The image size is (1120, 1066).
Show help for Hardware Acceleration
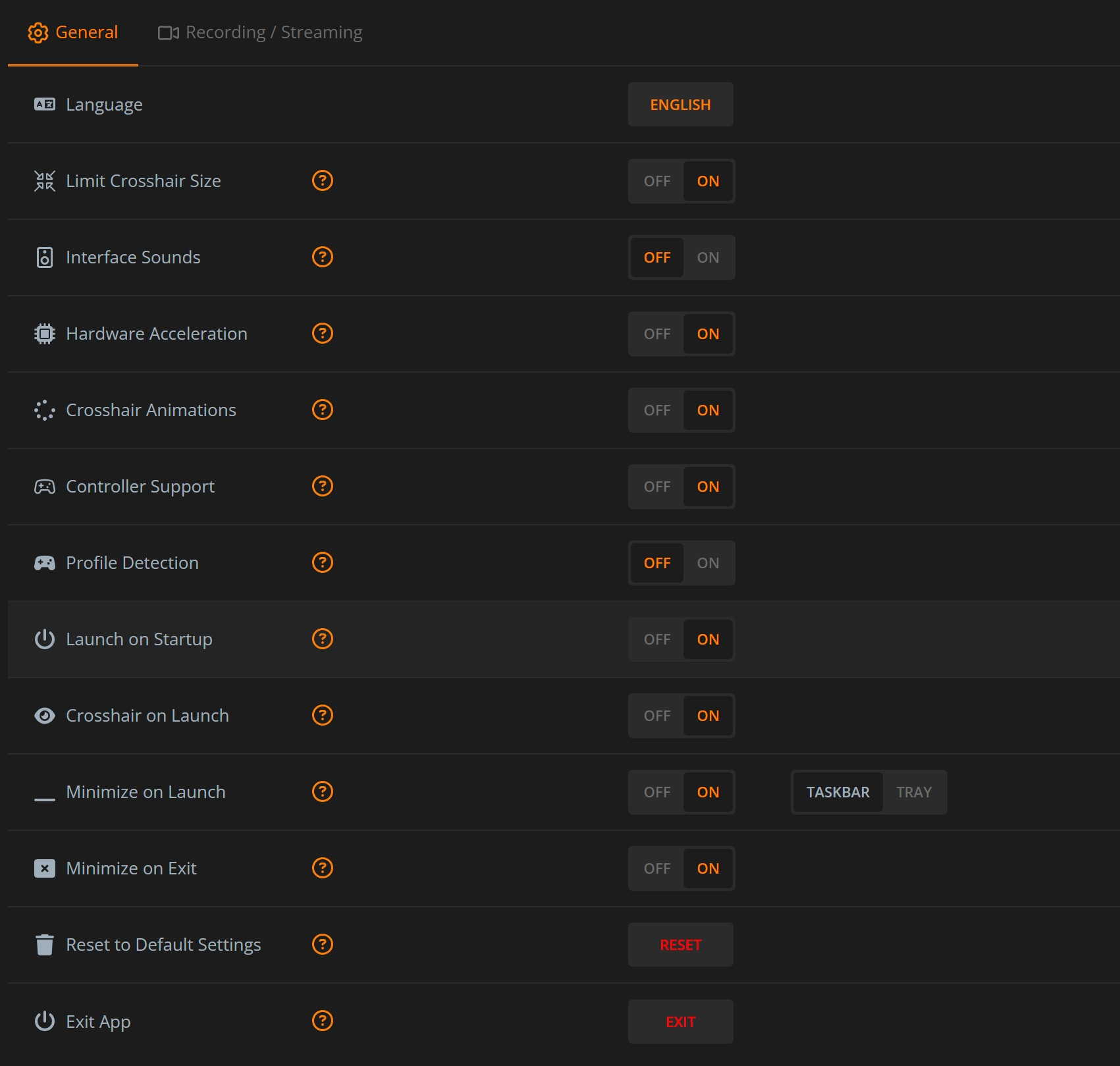pyautogui.click(x=323, y=333)
